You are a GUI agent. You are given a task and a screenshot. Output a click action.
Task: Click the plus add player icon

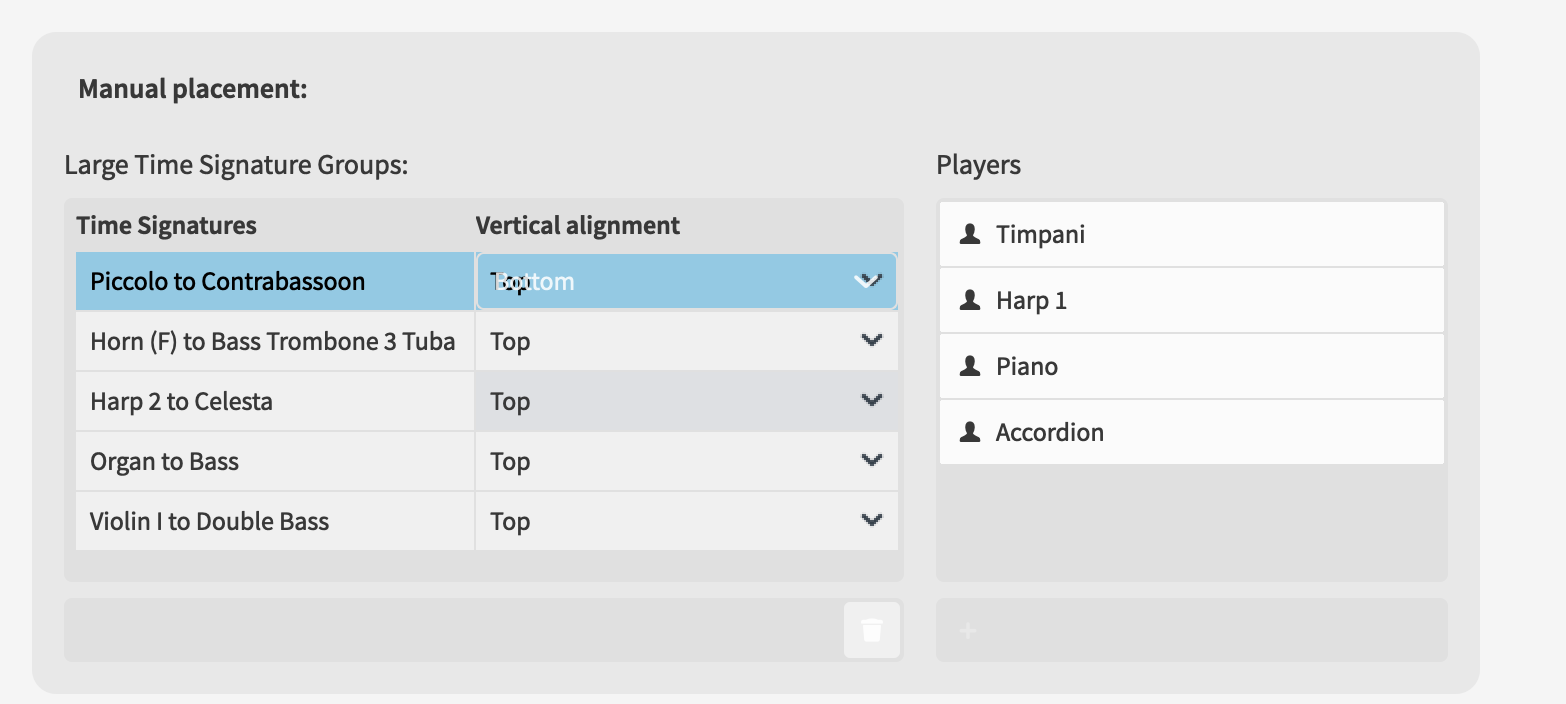[967, 630]
